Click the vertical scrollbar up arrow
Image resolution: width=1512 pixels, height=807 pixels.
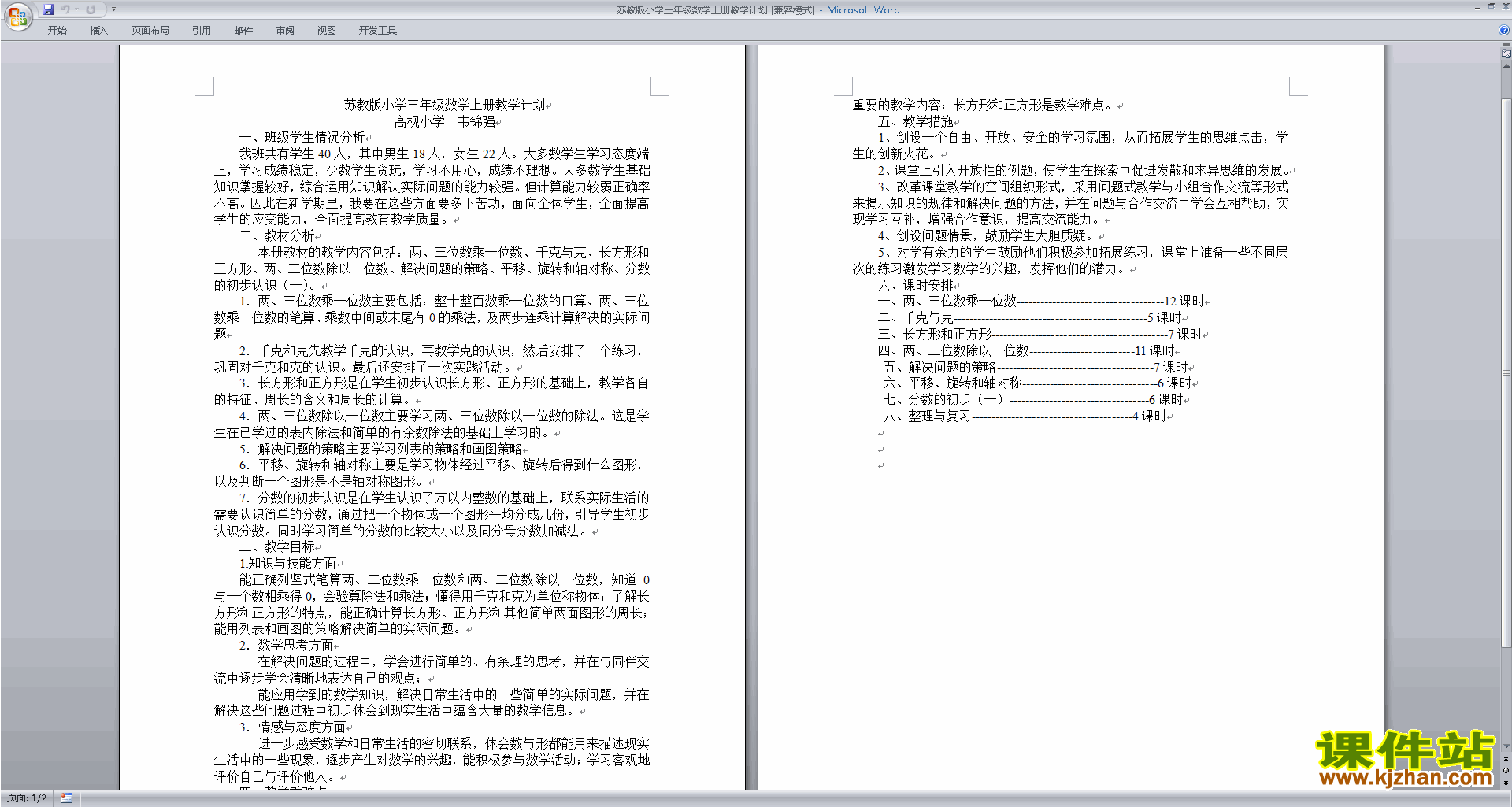[1506, 66]
